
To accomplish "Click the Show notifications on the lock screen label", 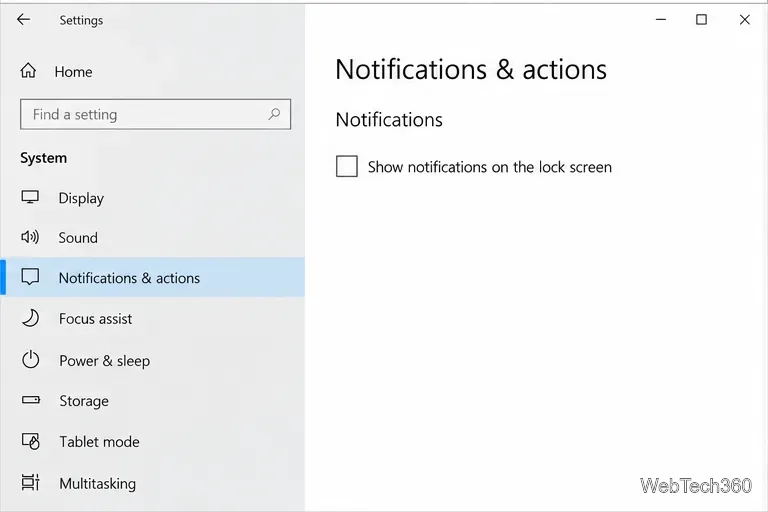I will pos(490,167).
